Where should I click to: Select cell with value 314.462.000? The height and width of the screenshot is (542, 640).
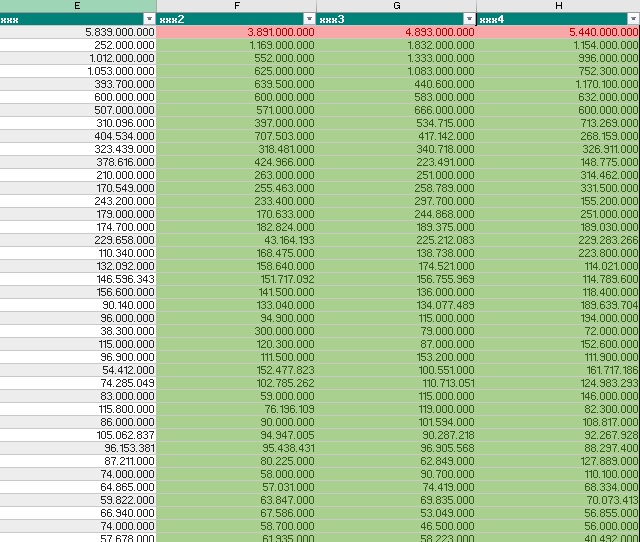click(558, 175)
